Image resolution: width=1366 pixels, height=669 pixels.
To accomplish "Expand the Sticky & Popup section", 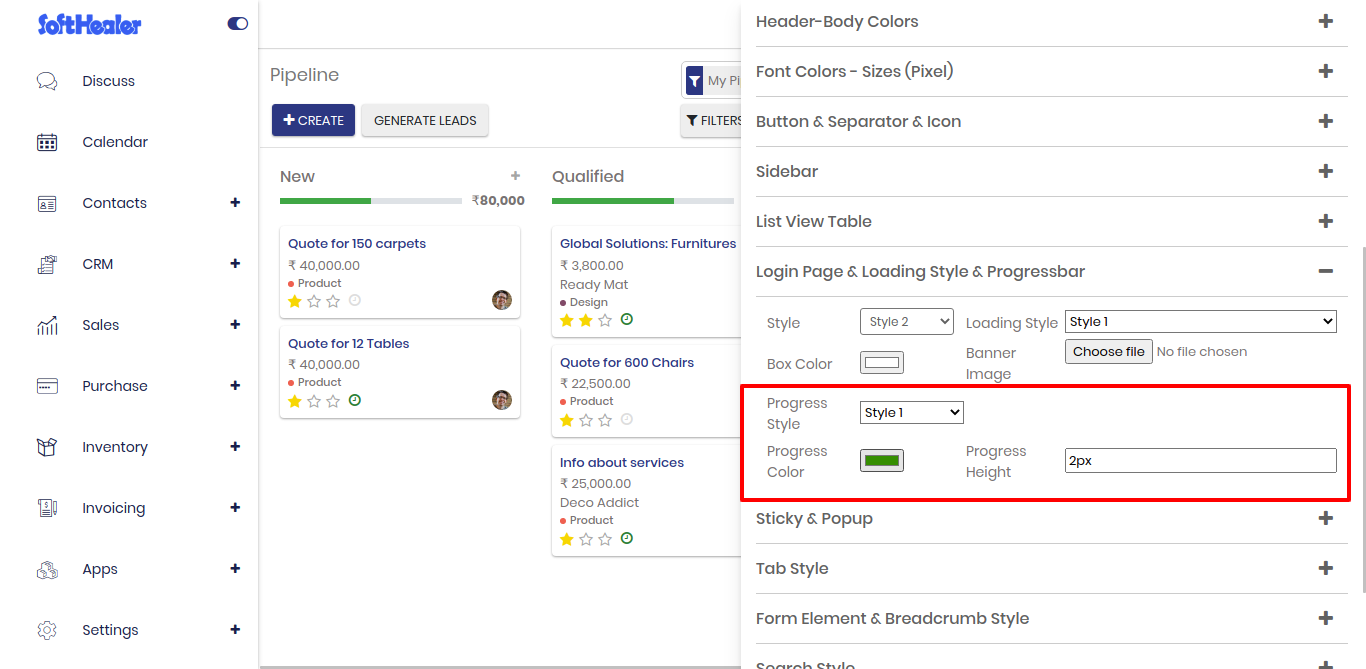I will (1326, 518).
